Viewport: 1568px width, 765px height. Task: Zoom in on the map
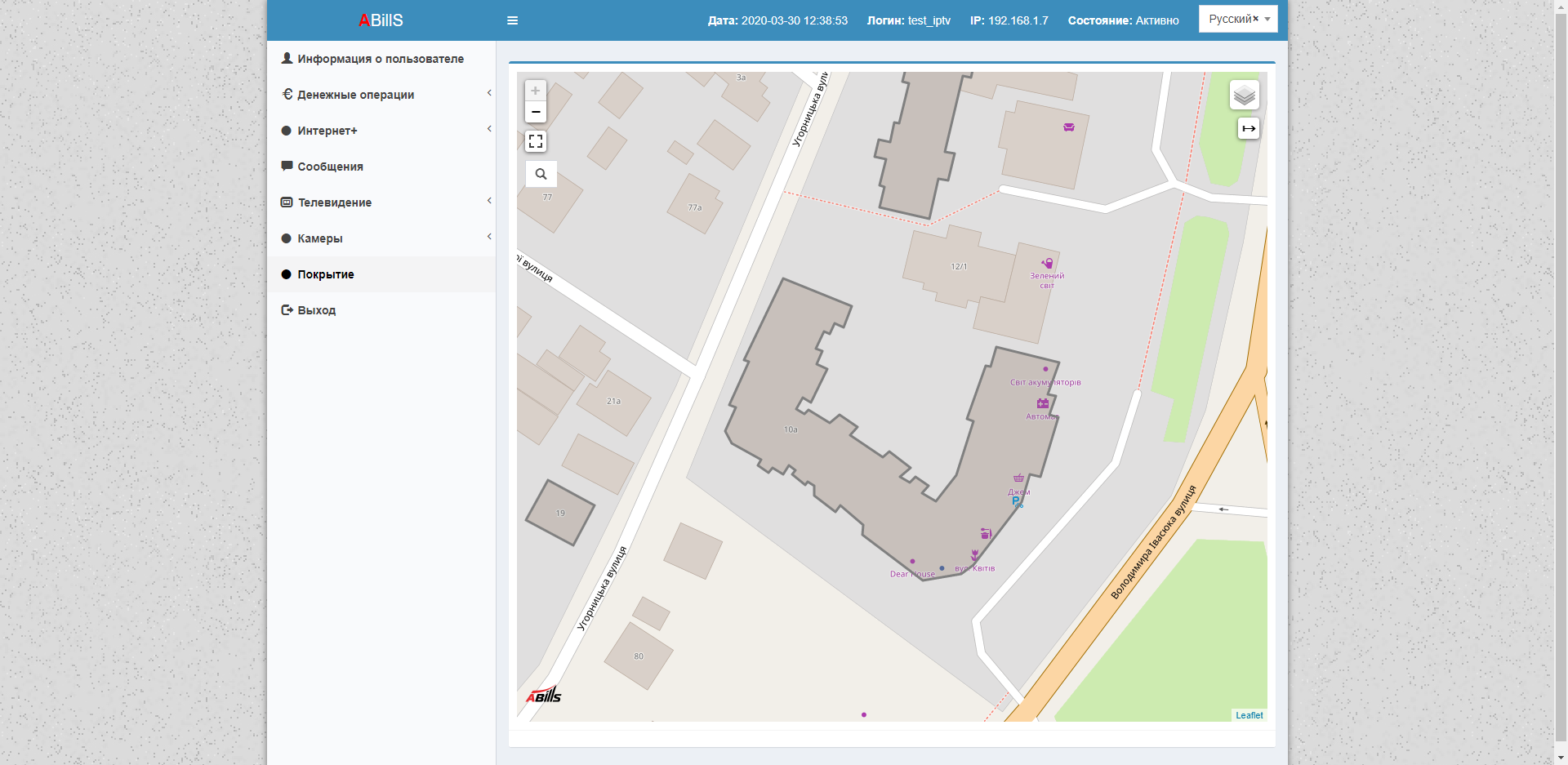[536, 91]
